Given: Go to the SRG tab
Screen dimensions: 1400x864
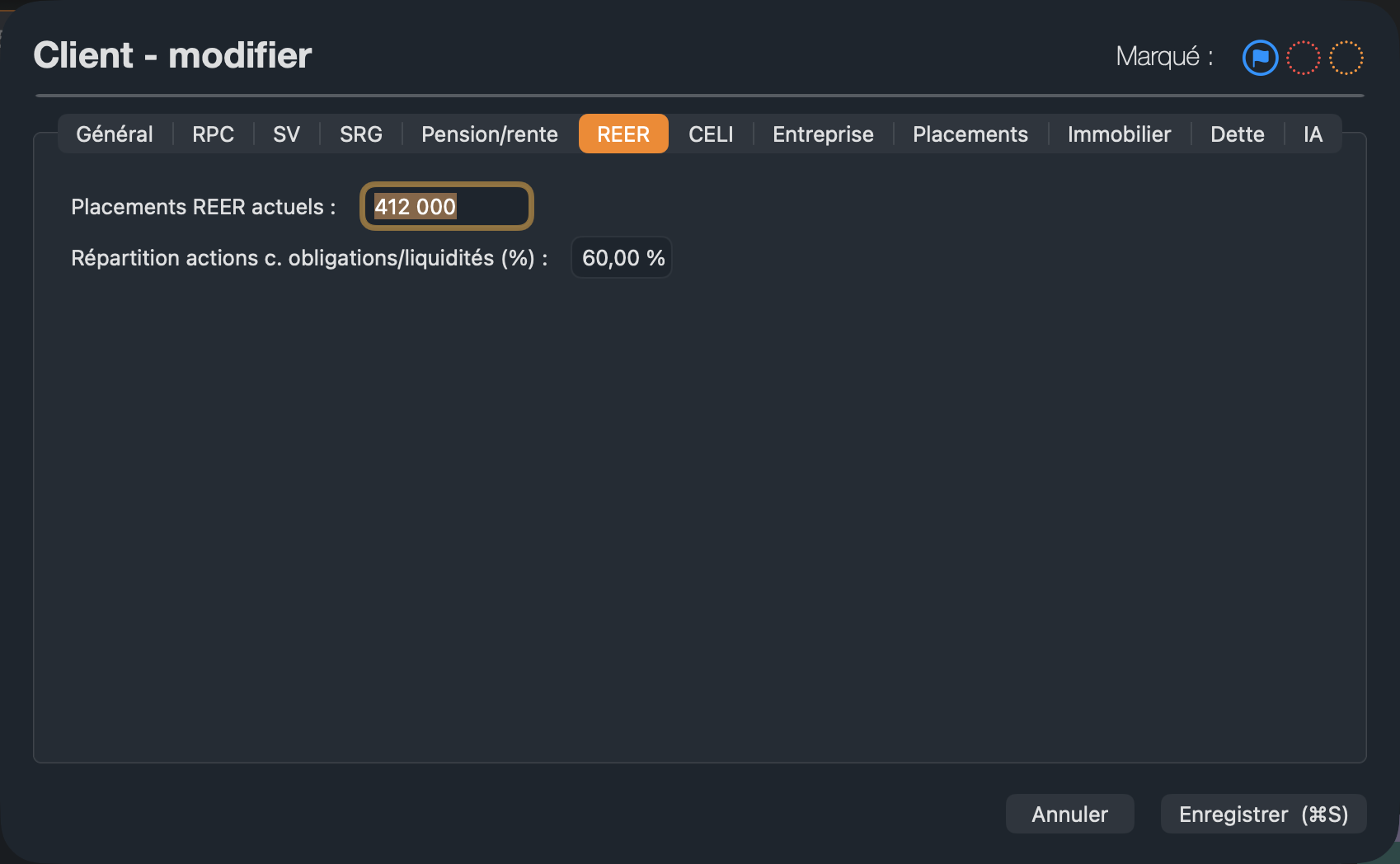Looking at the screenshot, I should (x=361, y=134).
